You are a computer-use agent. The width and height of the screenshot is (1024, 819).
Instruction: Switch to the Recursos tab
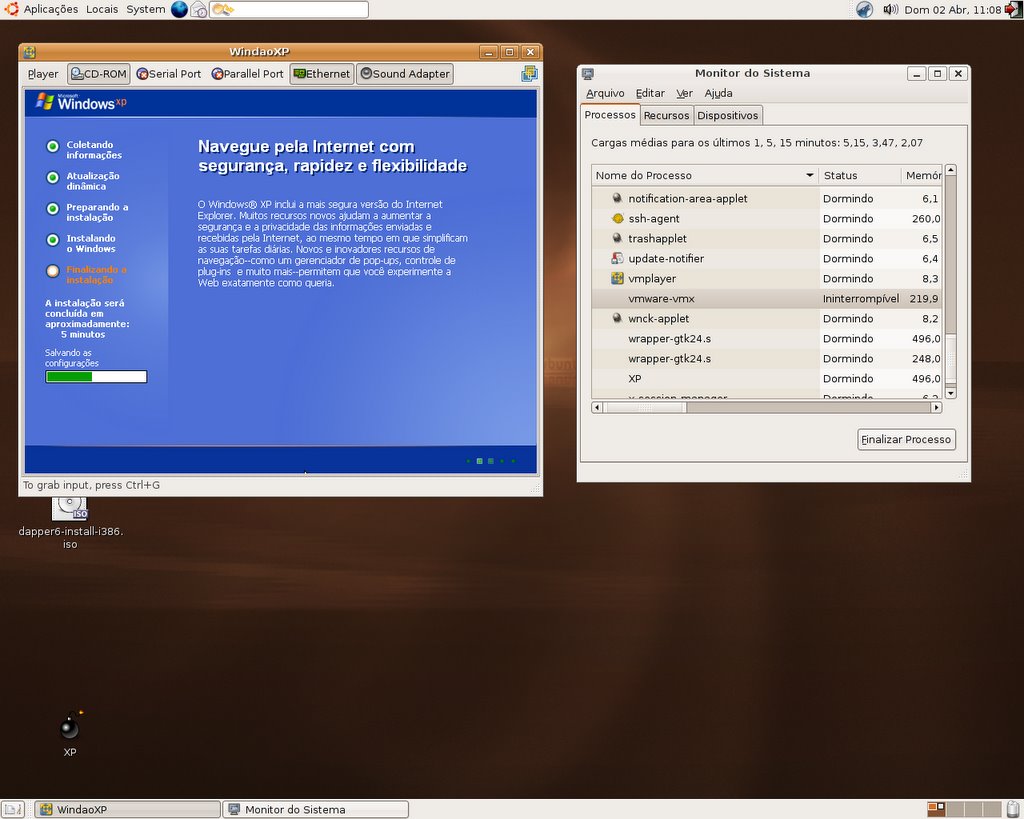(666, 116)
